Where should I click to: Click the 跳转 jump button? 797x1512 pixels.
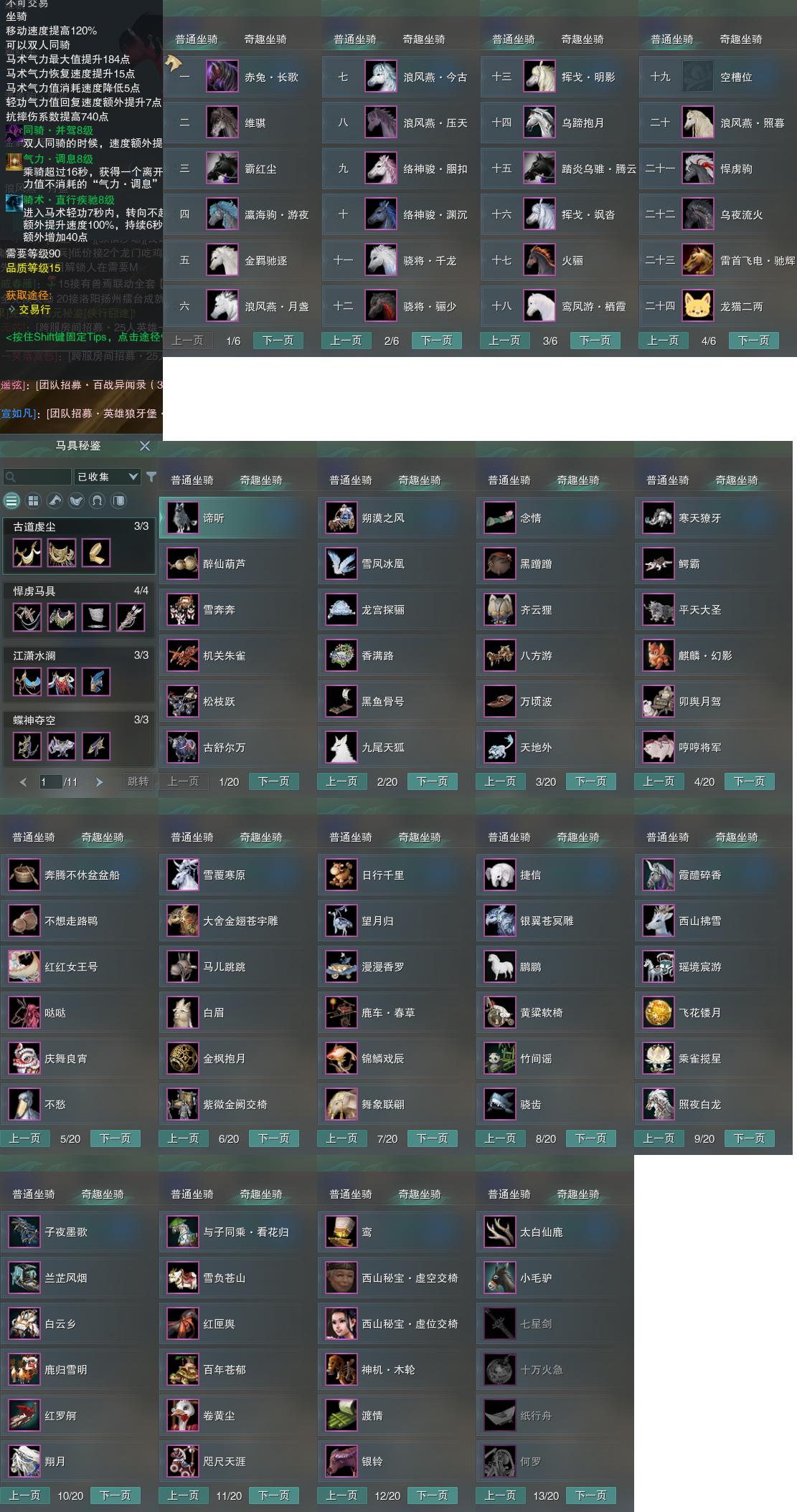tap(138, 781)
